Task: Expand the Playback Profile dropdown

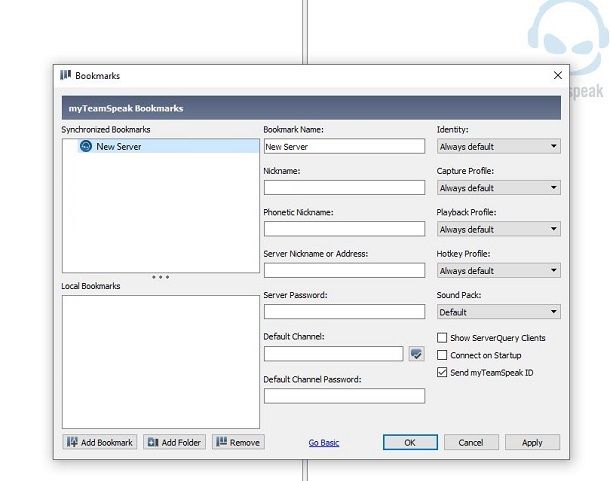Action: pyautogui.click(x=498, y=229)
